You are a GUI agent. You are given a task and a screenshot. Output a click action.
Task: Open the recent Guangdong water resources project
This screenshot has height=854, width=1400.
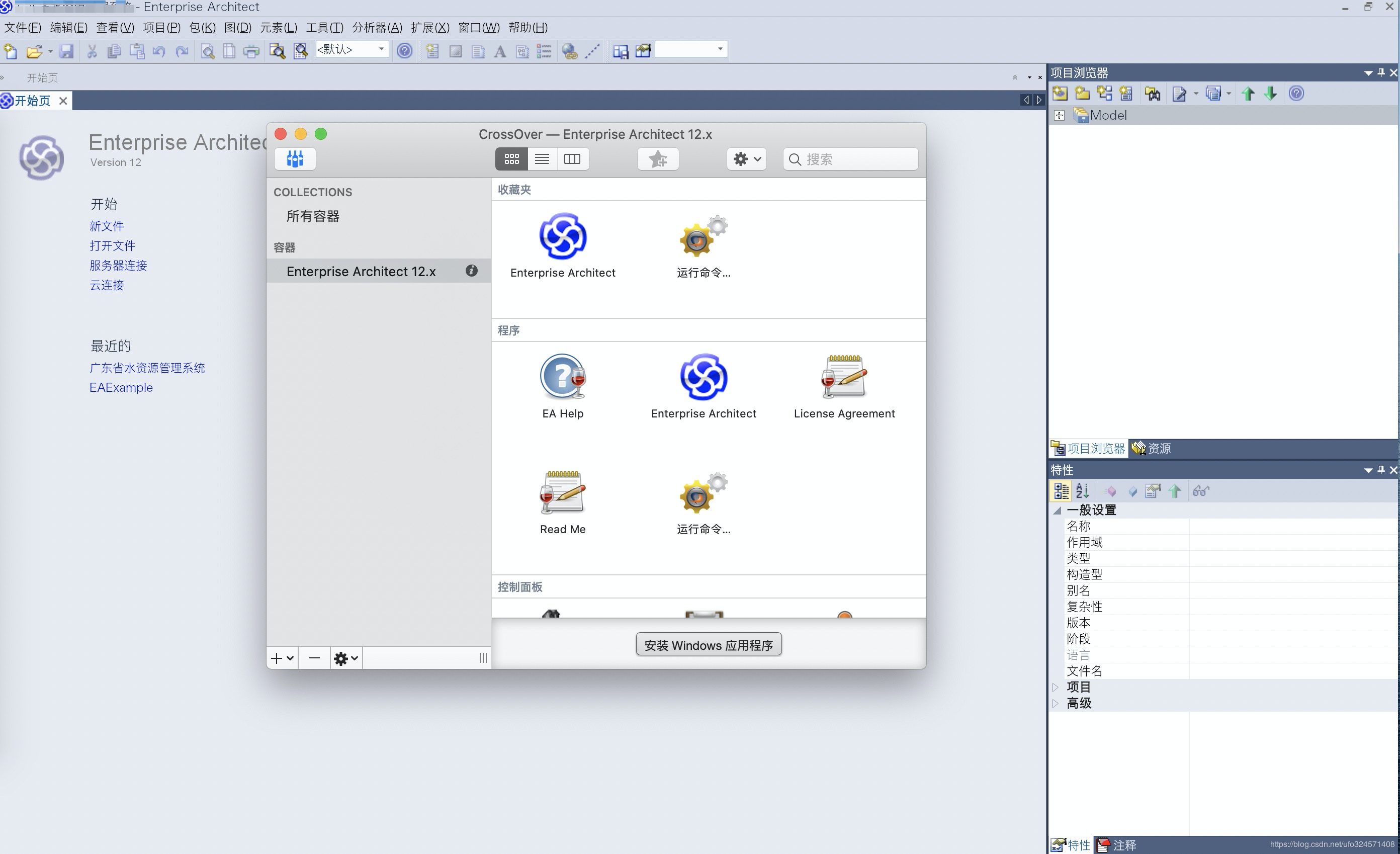coord(147,368)
